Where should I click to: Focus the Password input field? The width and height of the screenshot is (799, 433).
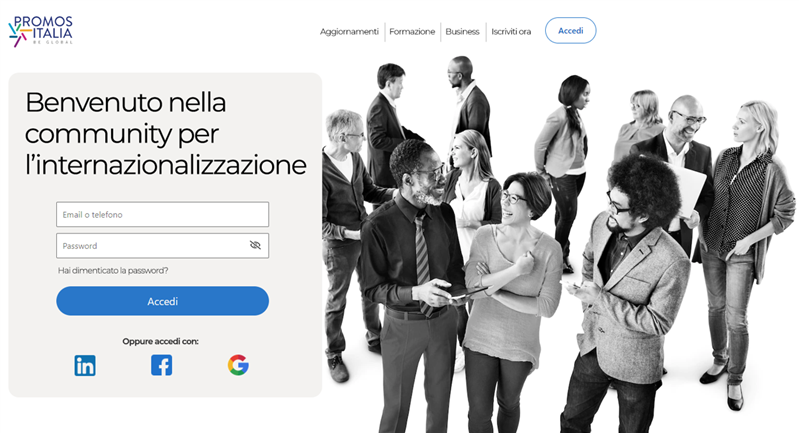163,246
